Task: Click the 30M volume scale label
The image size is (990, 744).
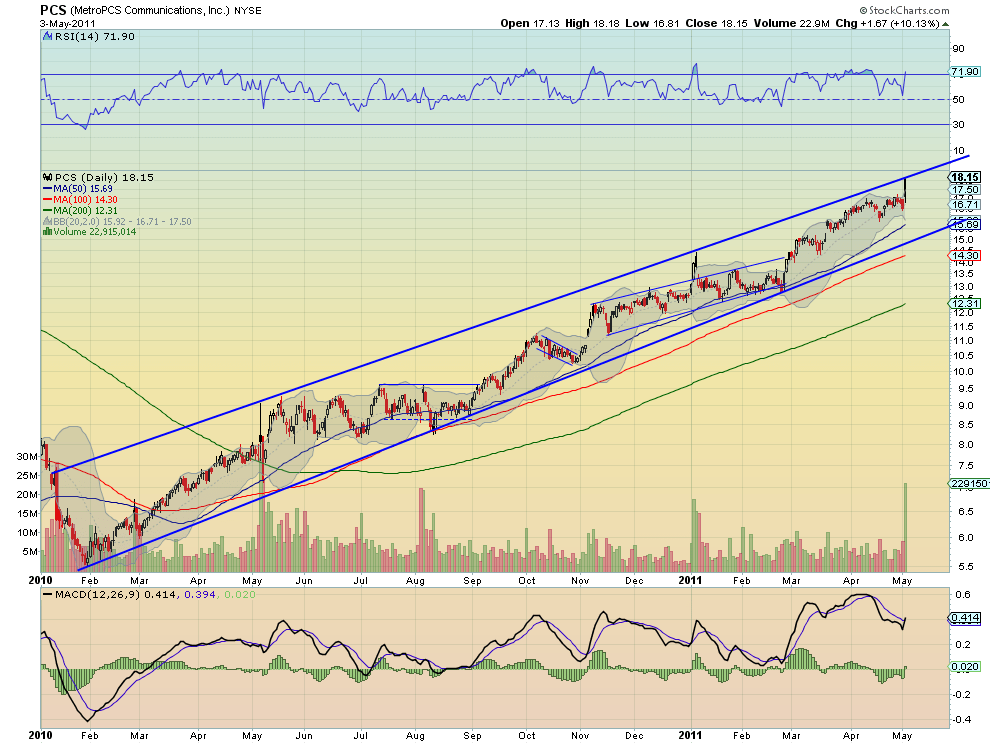Action: click(27, 456)
